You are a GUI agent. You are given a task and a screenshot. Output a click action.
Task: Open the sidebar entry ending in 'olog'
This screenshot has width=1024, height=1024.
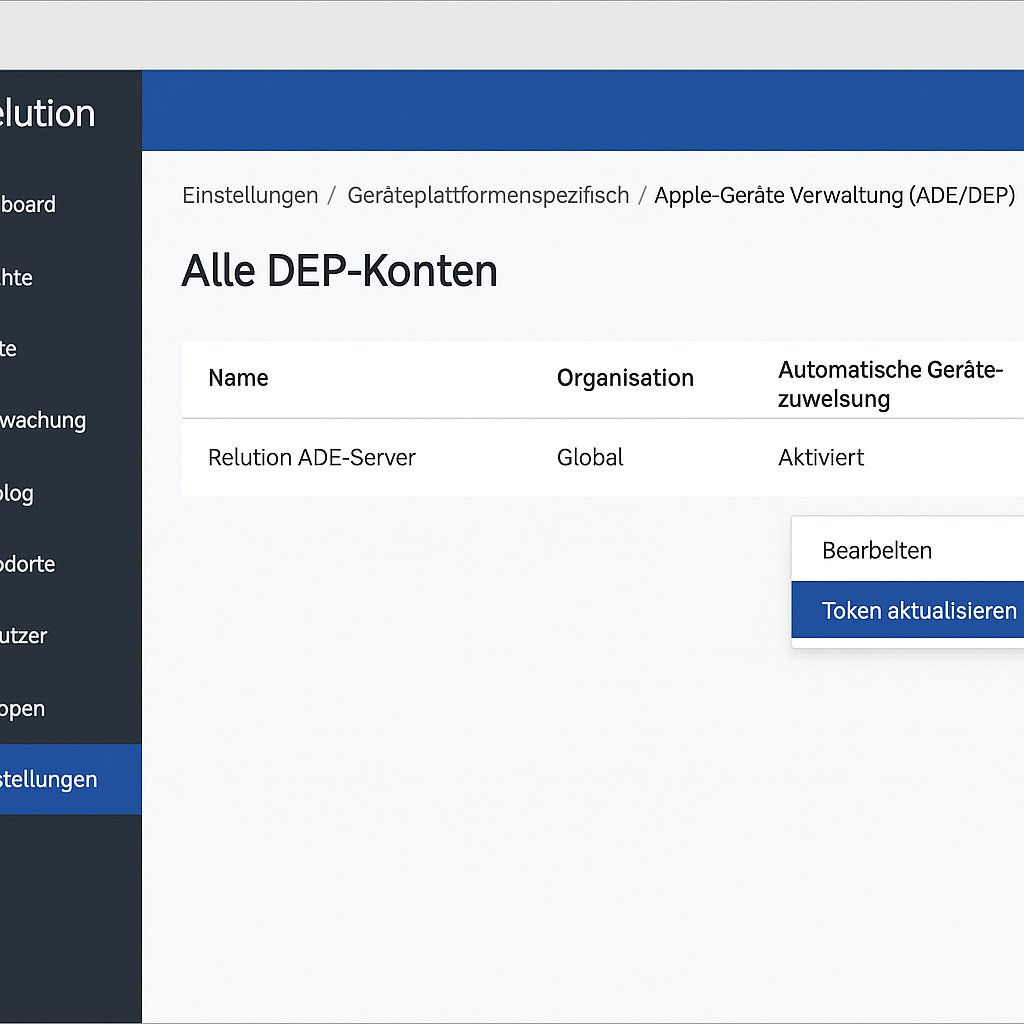coord(17,493)
